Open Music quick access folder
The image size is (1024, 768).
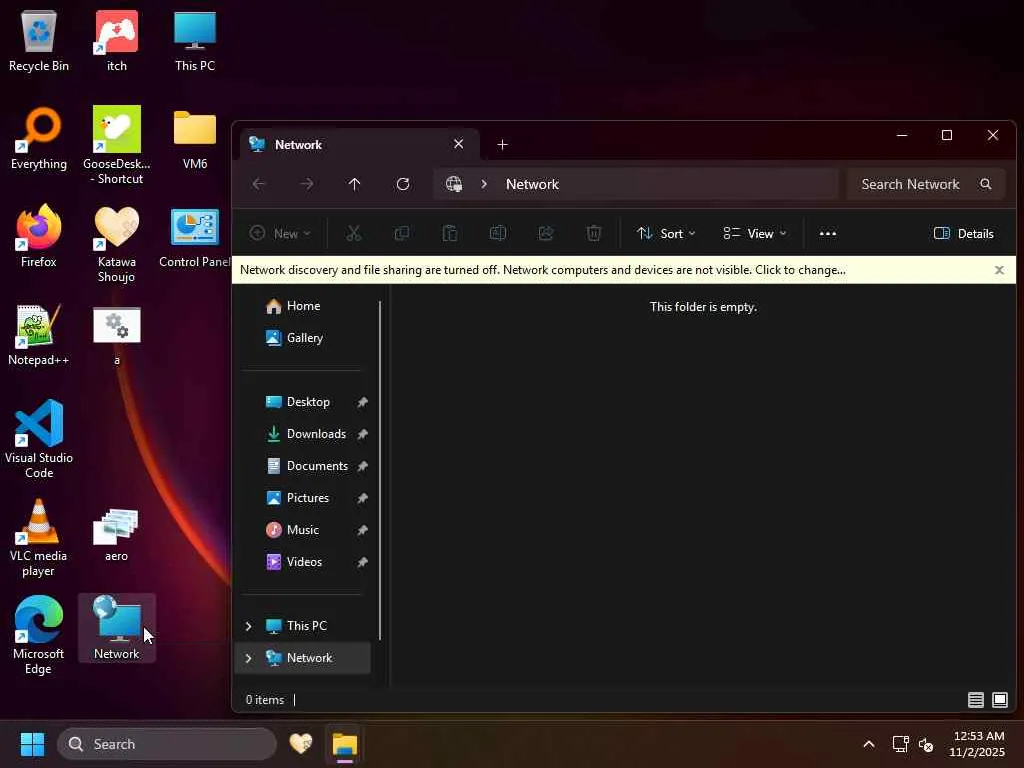pyautogui.click(x=302, y=530)
